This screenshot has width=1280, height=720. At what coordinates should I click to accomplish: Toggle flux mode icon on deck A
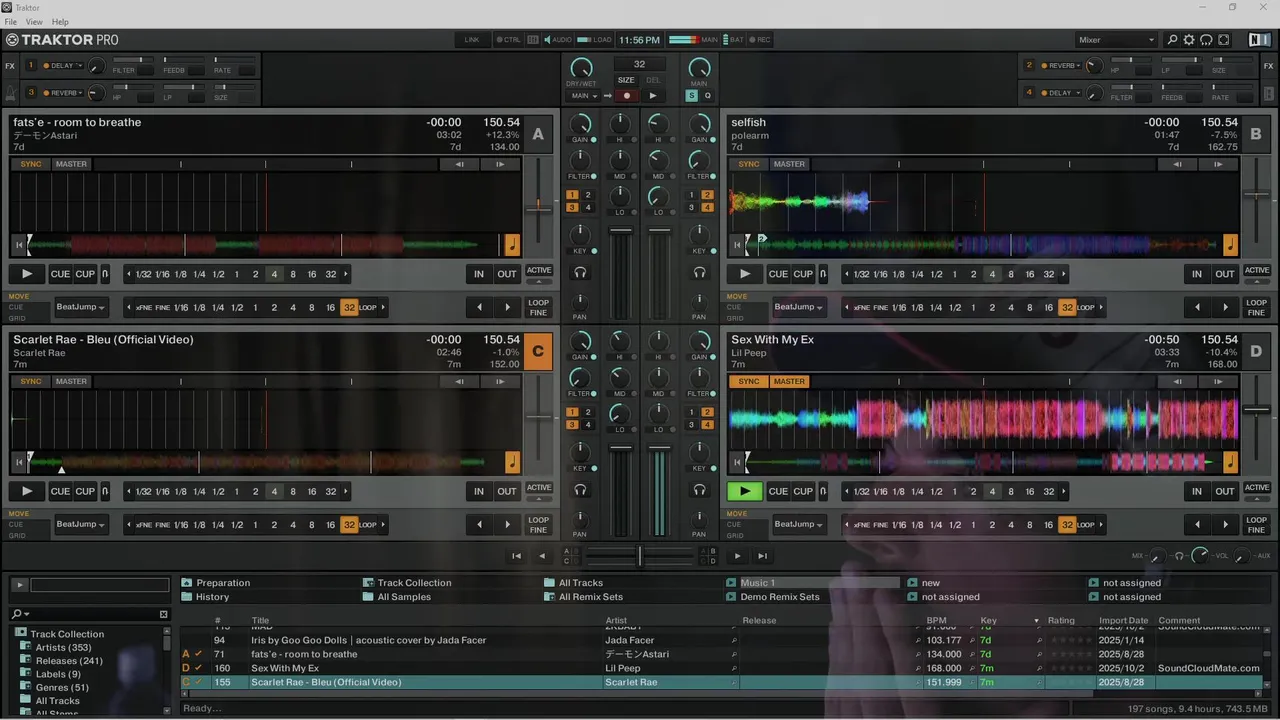click(x=104, y=274)
